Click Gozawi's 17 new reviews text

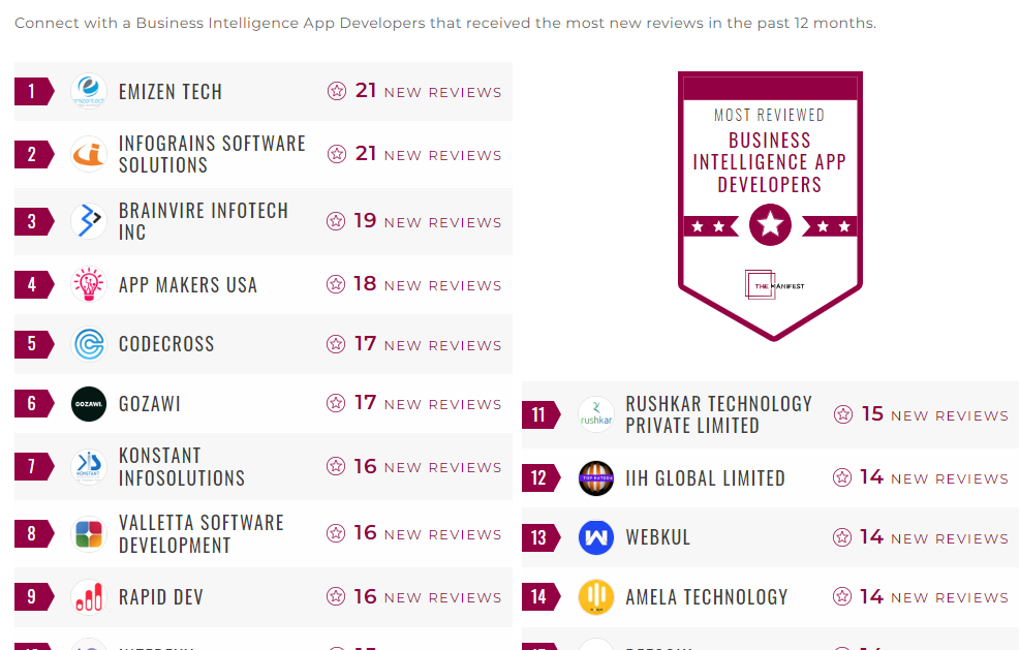pyautogui.click(x=414, y=404)
